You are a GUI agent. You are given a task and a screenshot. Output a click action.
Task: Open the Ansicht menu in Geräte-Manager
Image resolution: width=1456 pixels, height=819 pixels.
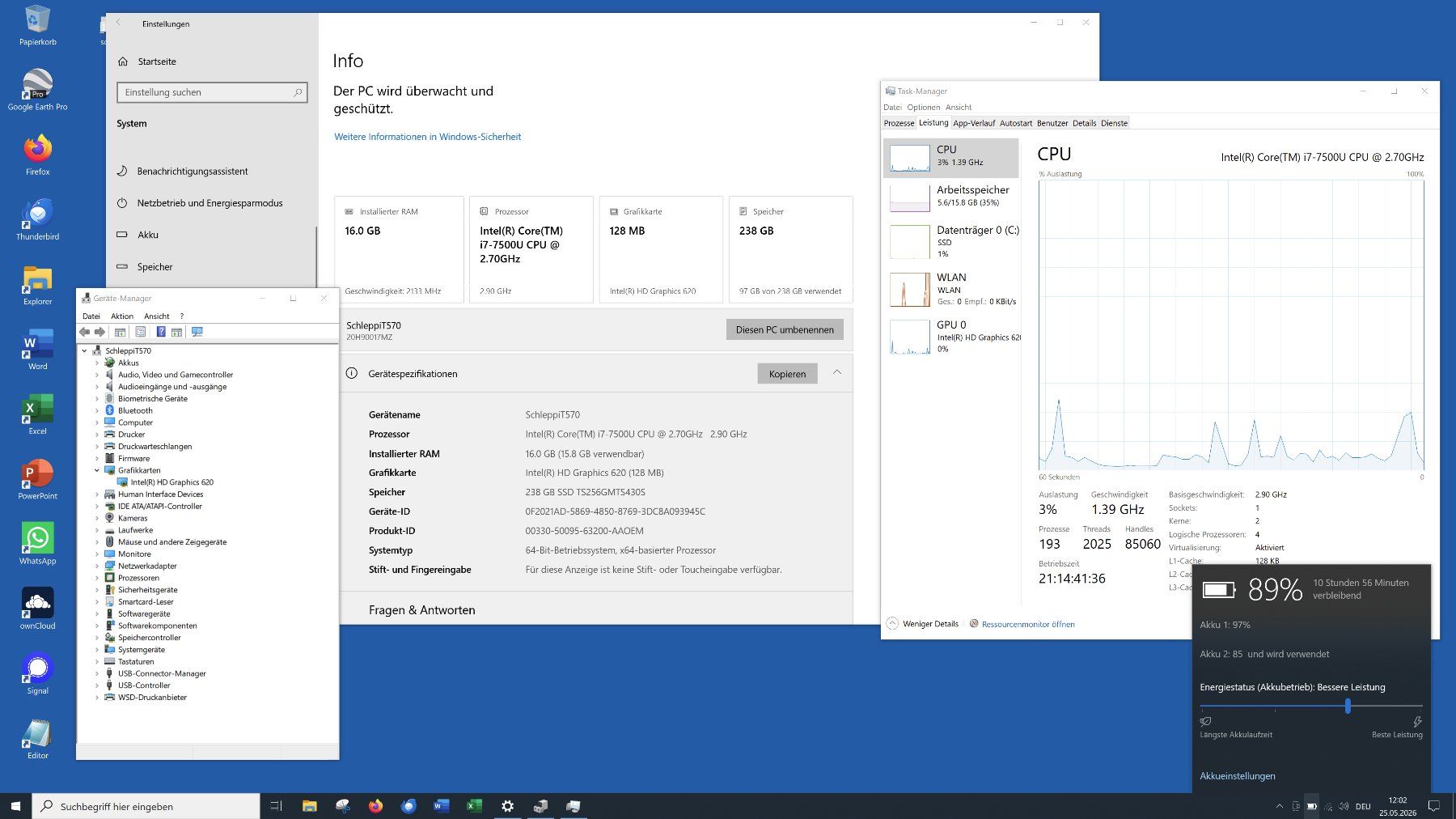(157, 316)
